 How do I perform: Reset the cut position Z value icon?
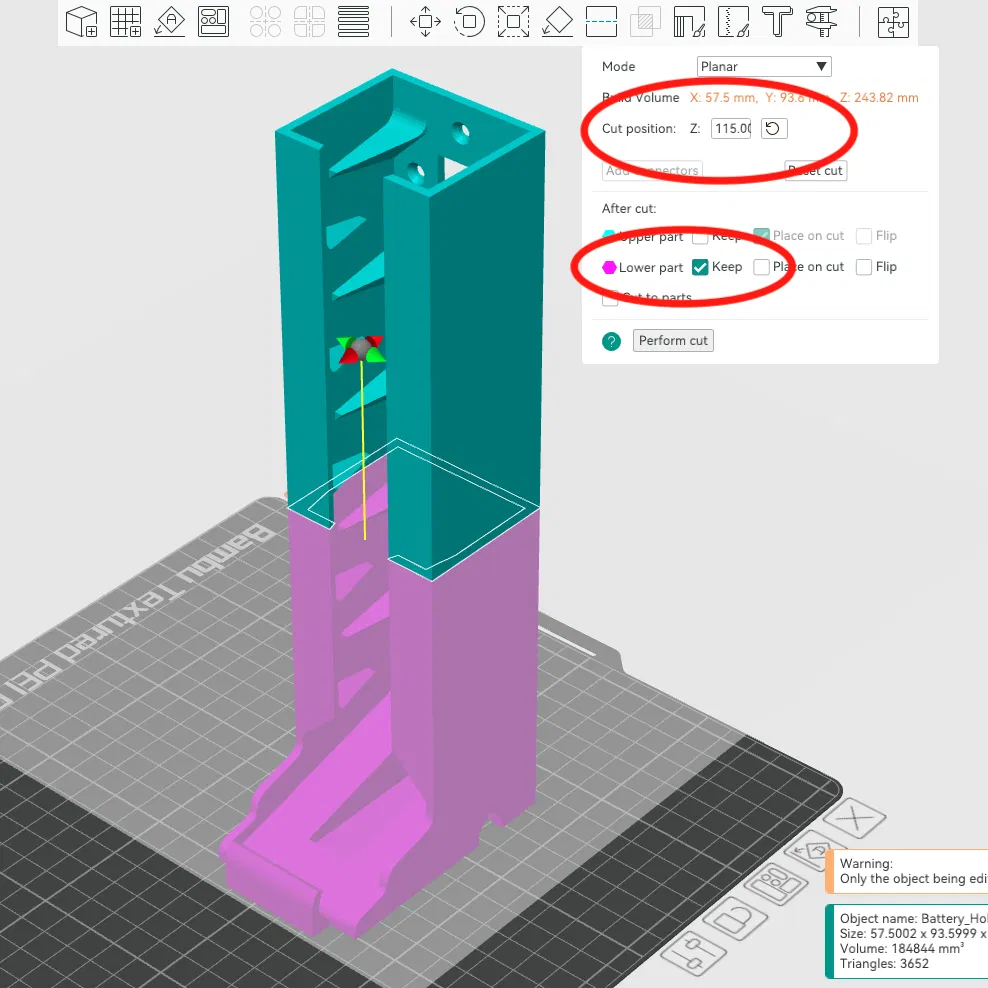tap(773, 129)
